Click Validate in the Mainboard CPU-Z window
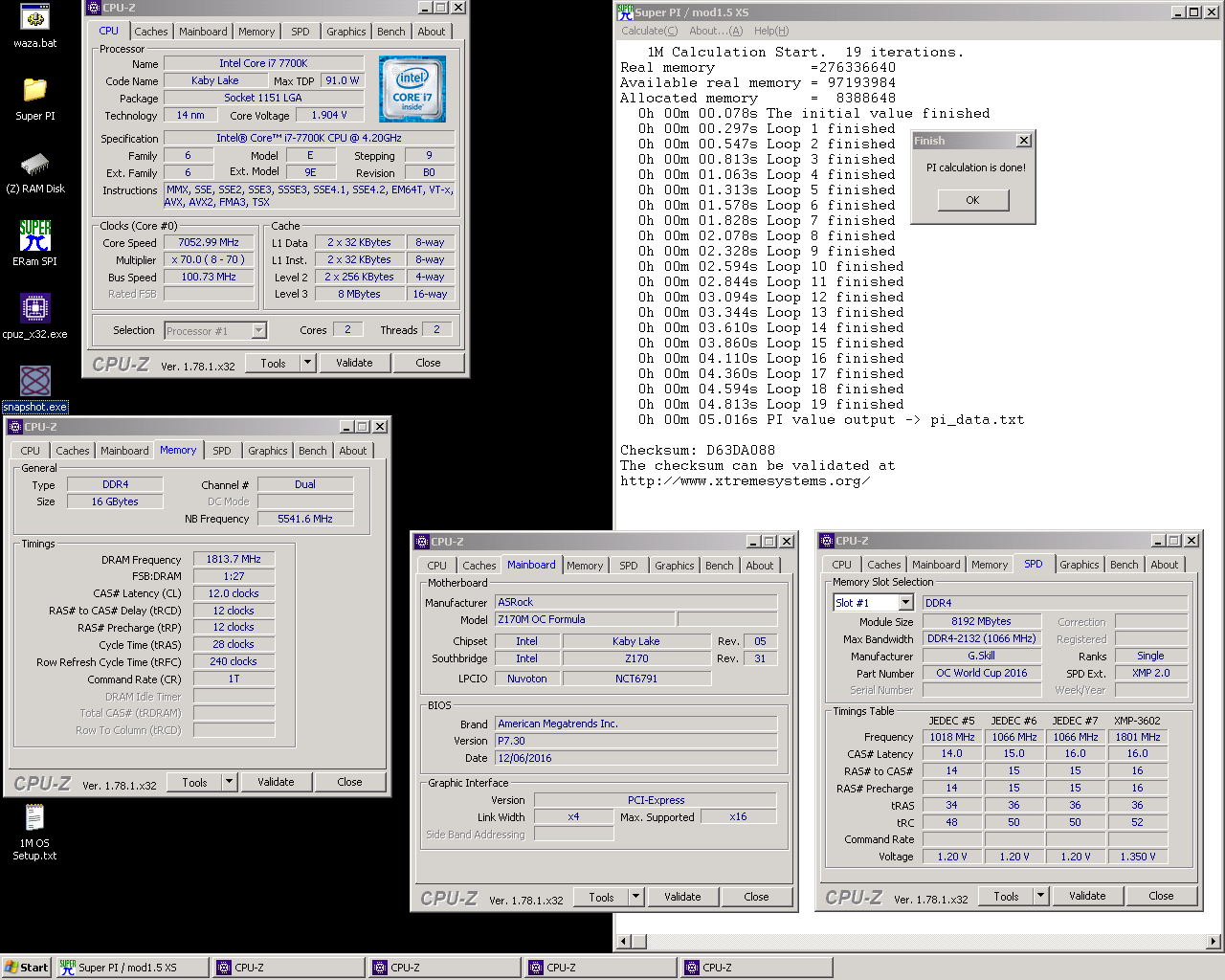This screenshot has height=980, width=1225. tap(682, 897)
